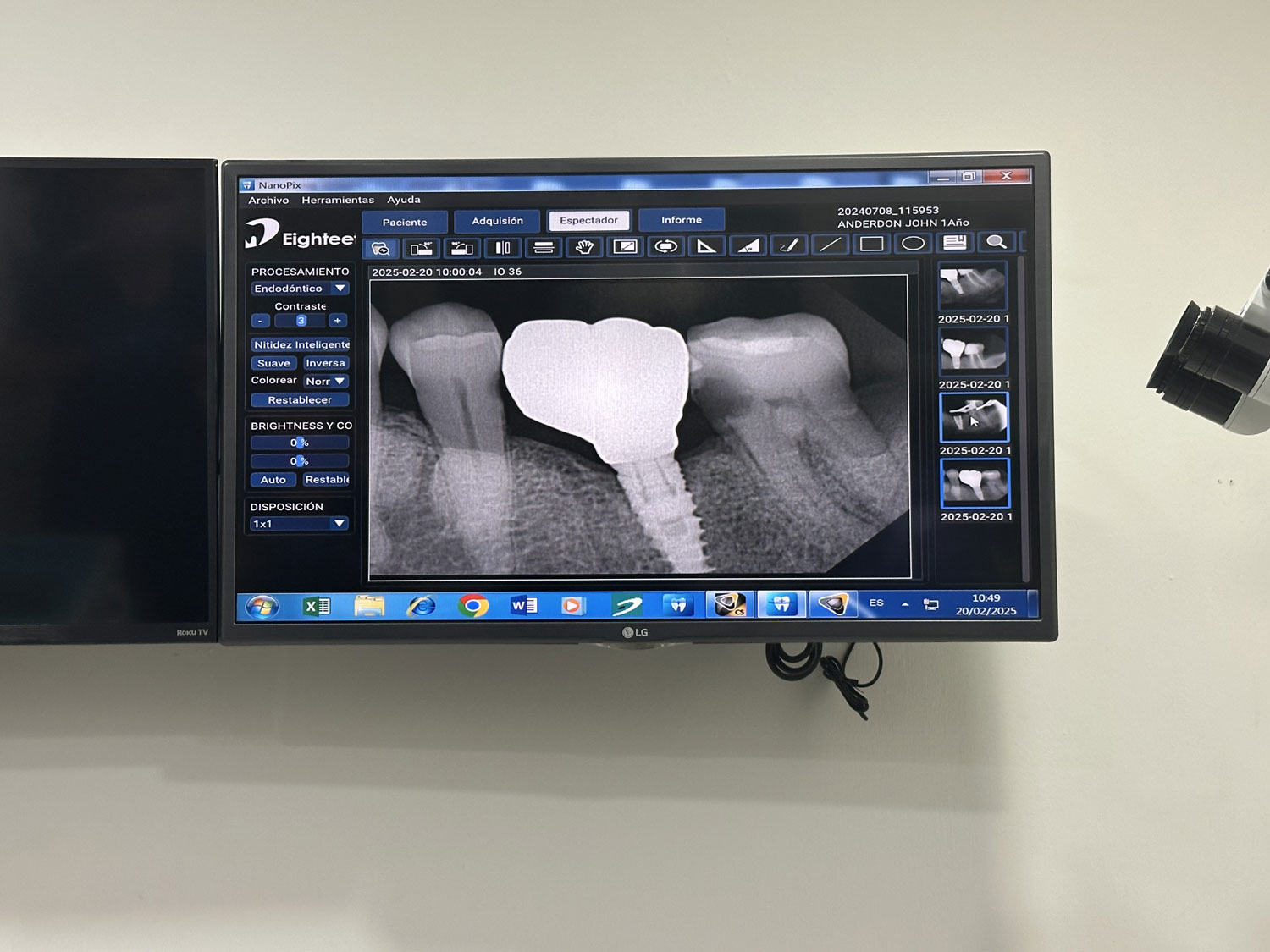The width and height of the screenshot is (1270, 952).
Task: Toggle Nitidez Inteligente sharpening
Action: tap(301, 344)
